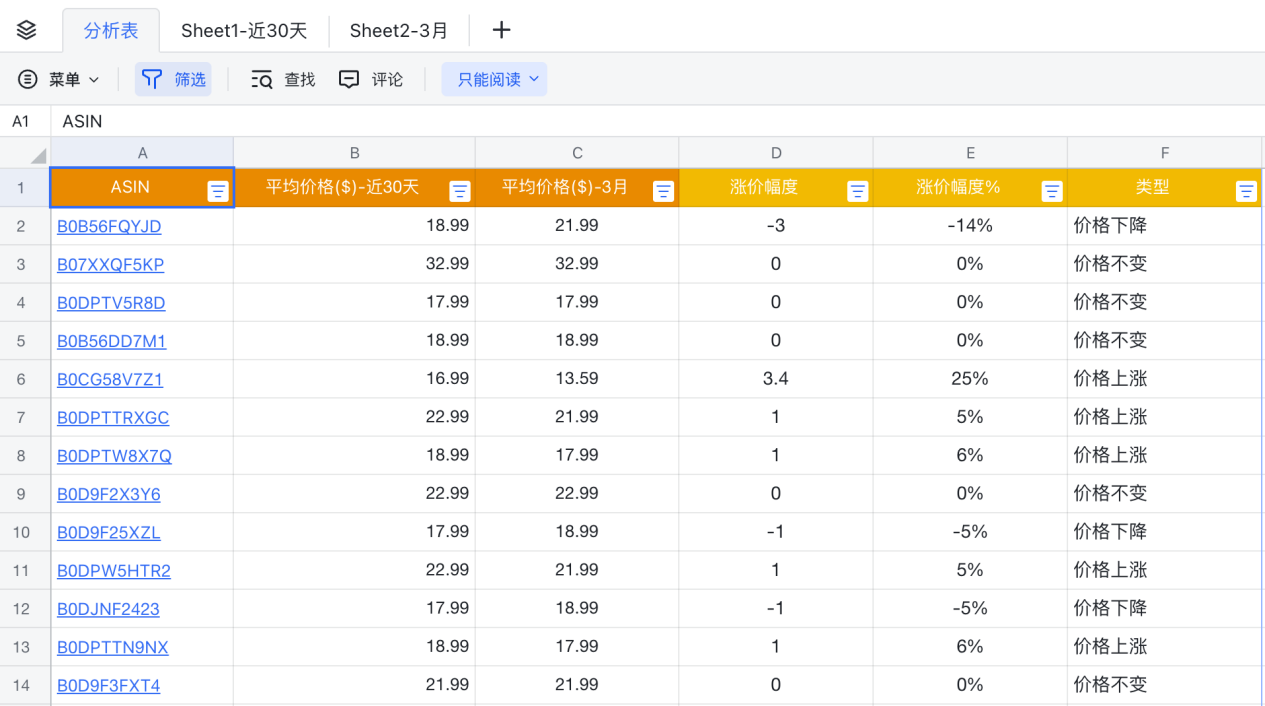Open filter dropdown for 平均价格($)-3月 column
The height and width of the screenshot is (706, 1265).
click(x=663, y=192)
